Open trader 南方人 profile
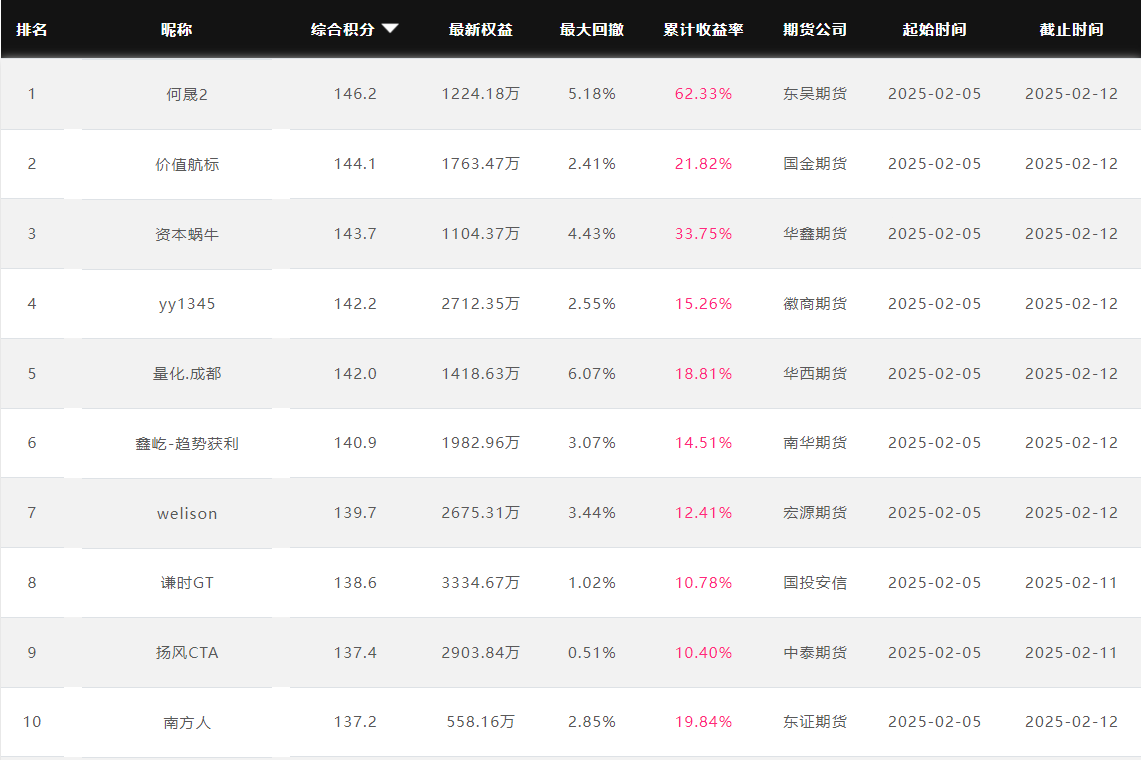 point(187,722)
